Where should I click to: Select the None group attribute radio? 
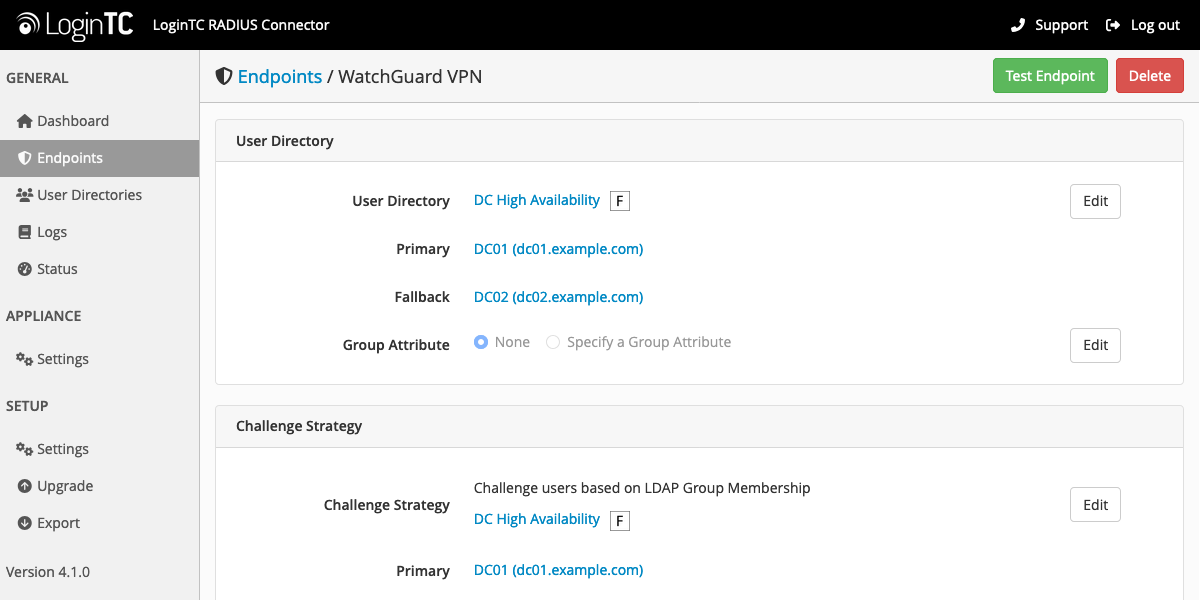pyautogui.click(x=481, y=342)
